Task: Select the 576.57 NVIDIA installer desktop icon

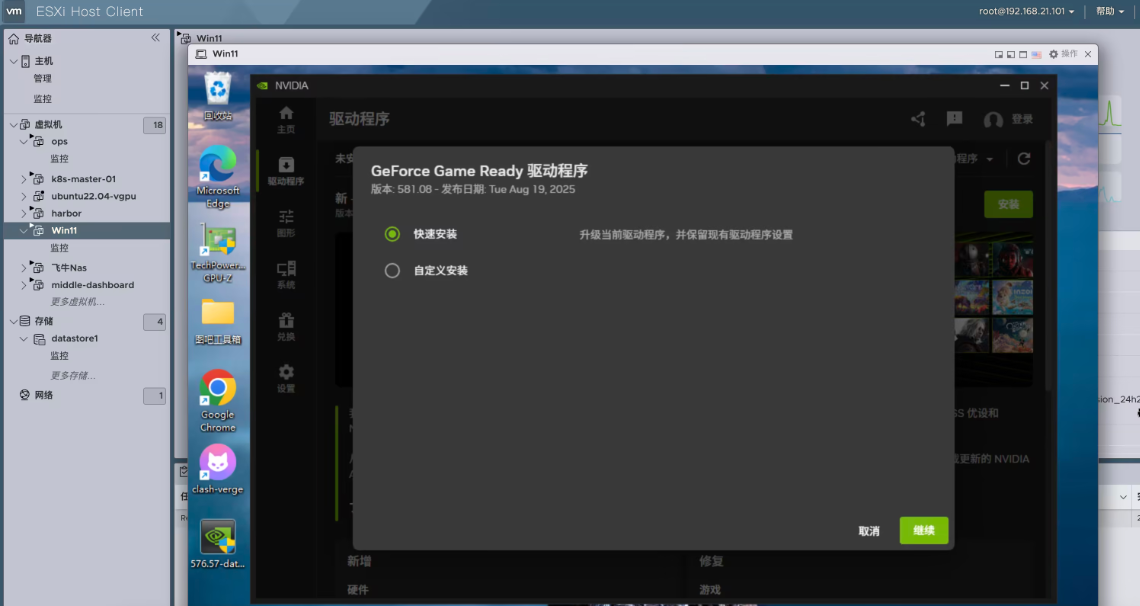Action: (x=218, y=544)
